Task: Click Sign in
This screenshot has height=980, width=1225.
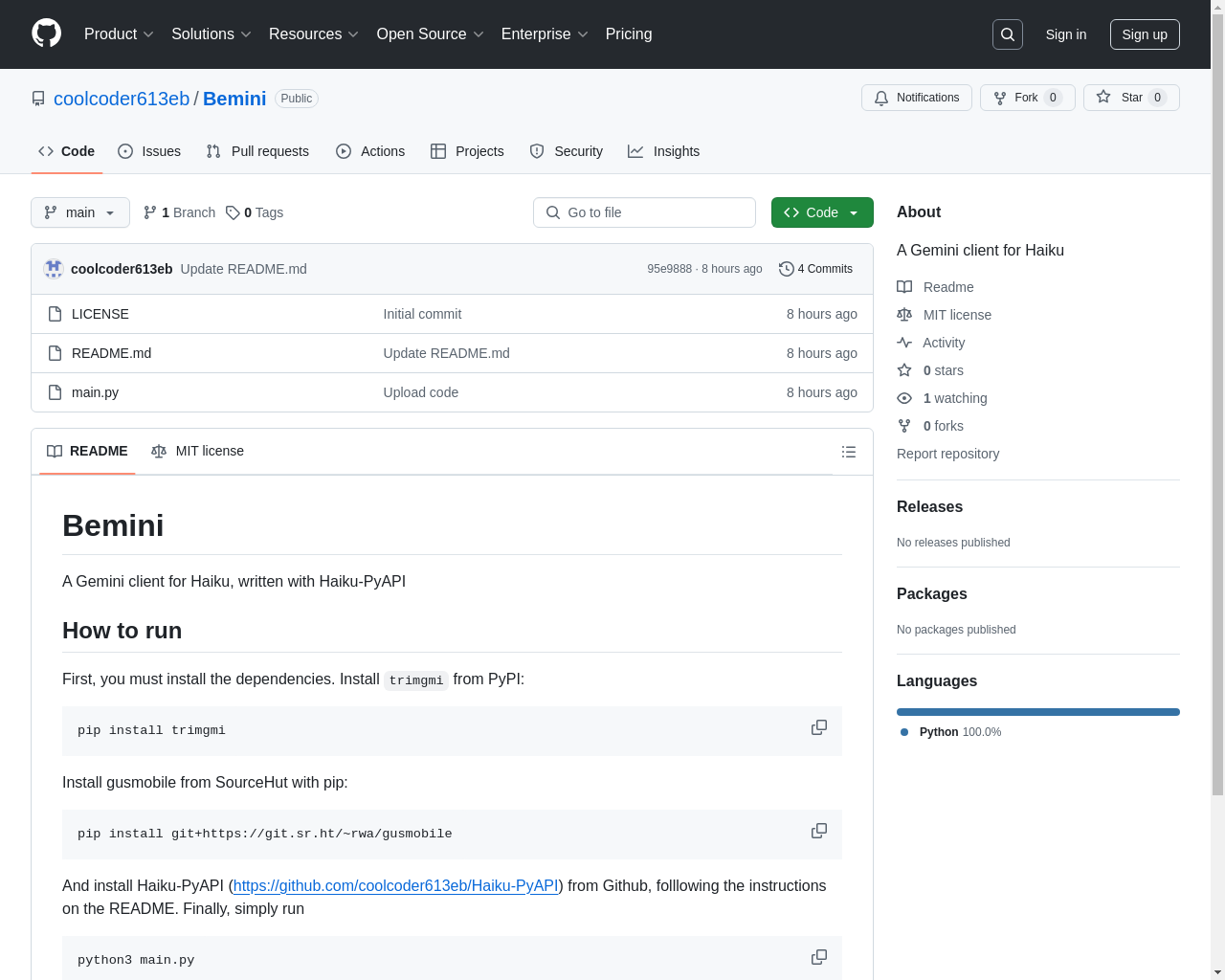Action: click(x=1066, y=34)
